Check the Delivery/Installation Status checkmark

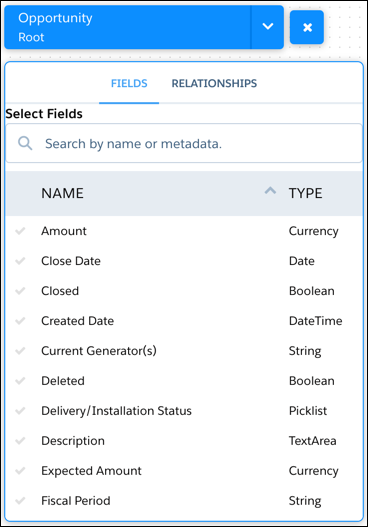[20, 411]
